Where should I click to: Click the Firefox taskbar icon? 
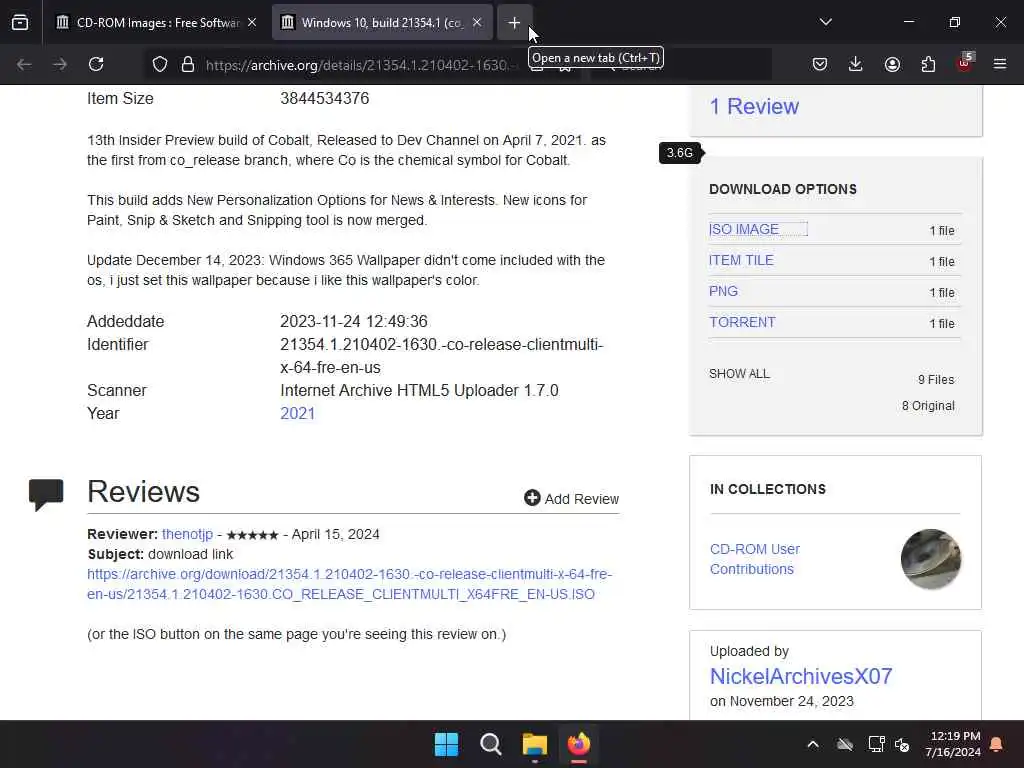[x=579, y=744]
